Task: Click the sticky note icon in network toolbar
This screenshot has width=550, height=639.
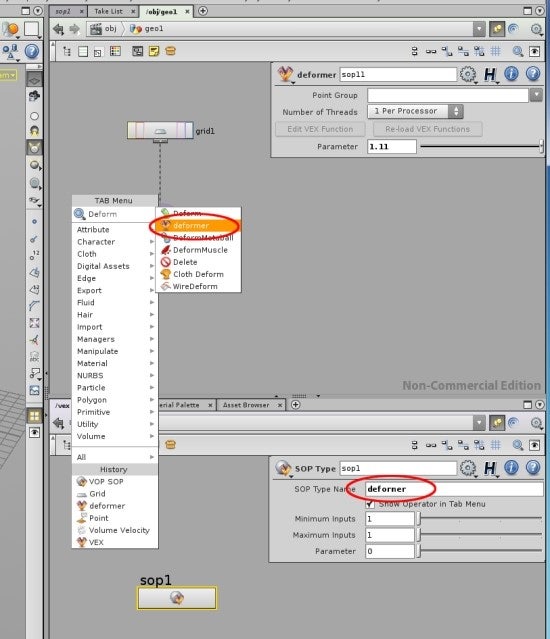Action: click(x=154, y=51)
